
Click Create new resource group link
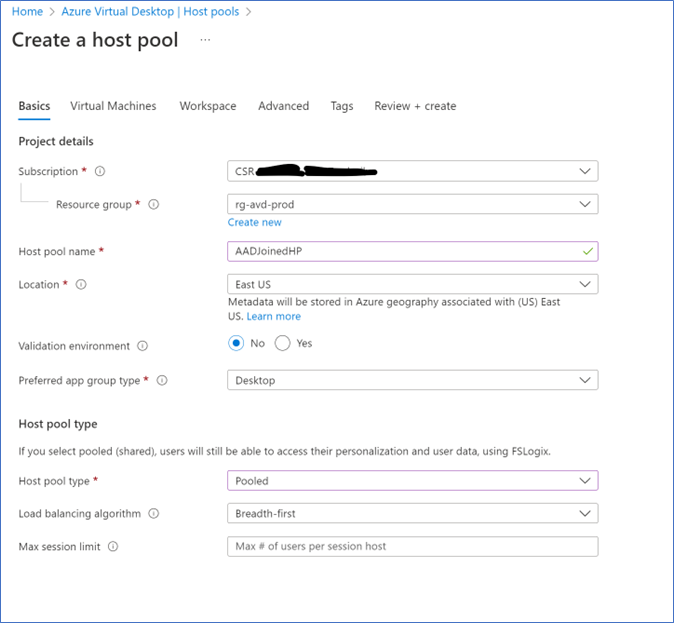254,222
